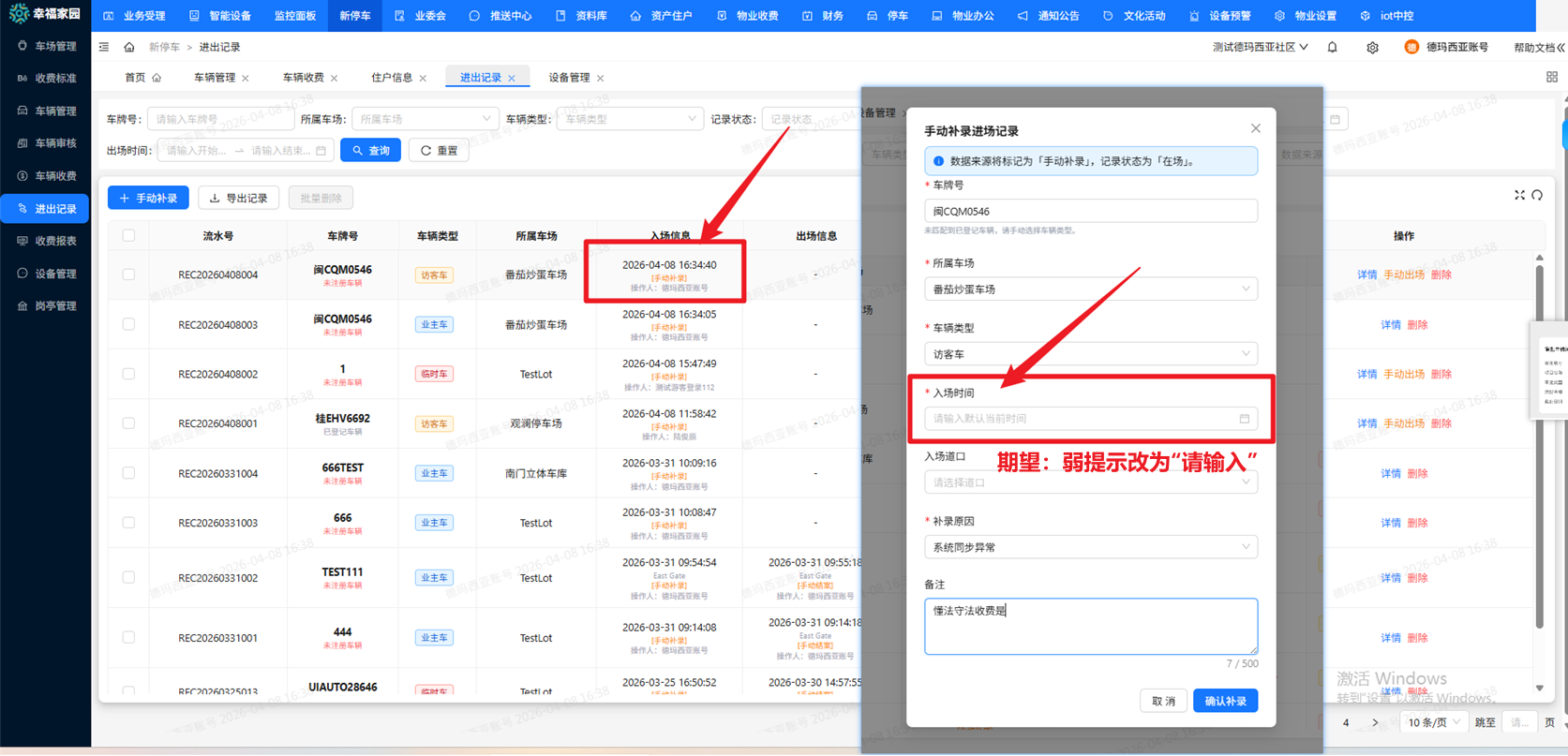Click the fullscreen expand icon above table
The height and width of the screenshot is (756, 1568).
click(1519, 196)
